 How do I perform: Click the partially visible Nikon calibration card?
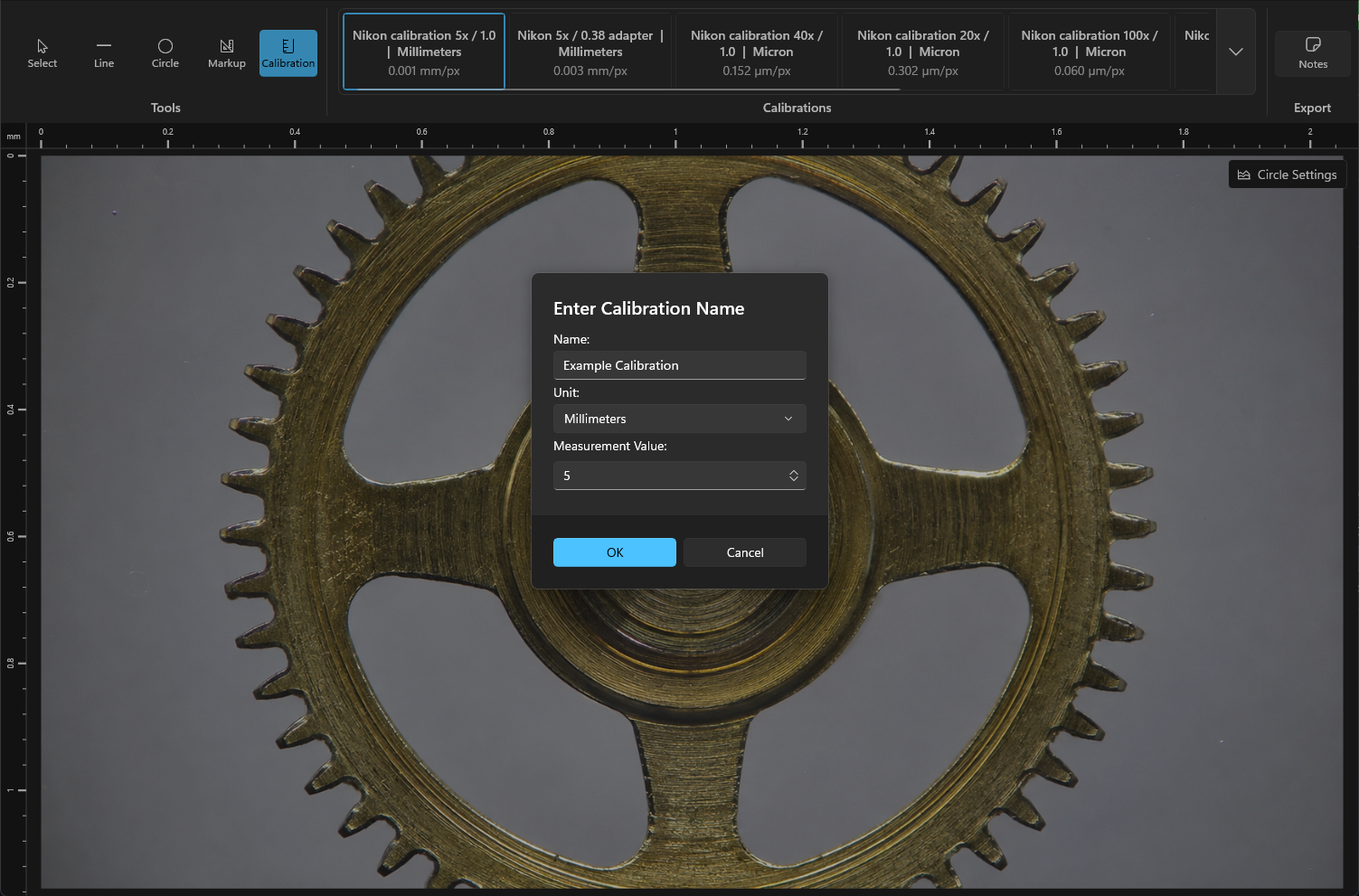coord(1195,52)
